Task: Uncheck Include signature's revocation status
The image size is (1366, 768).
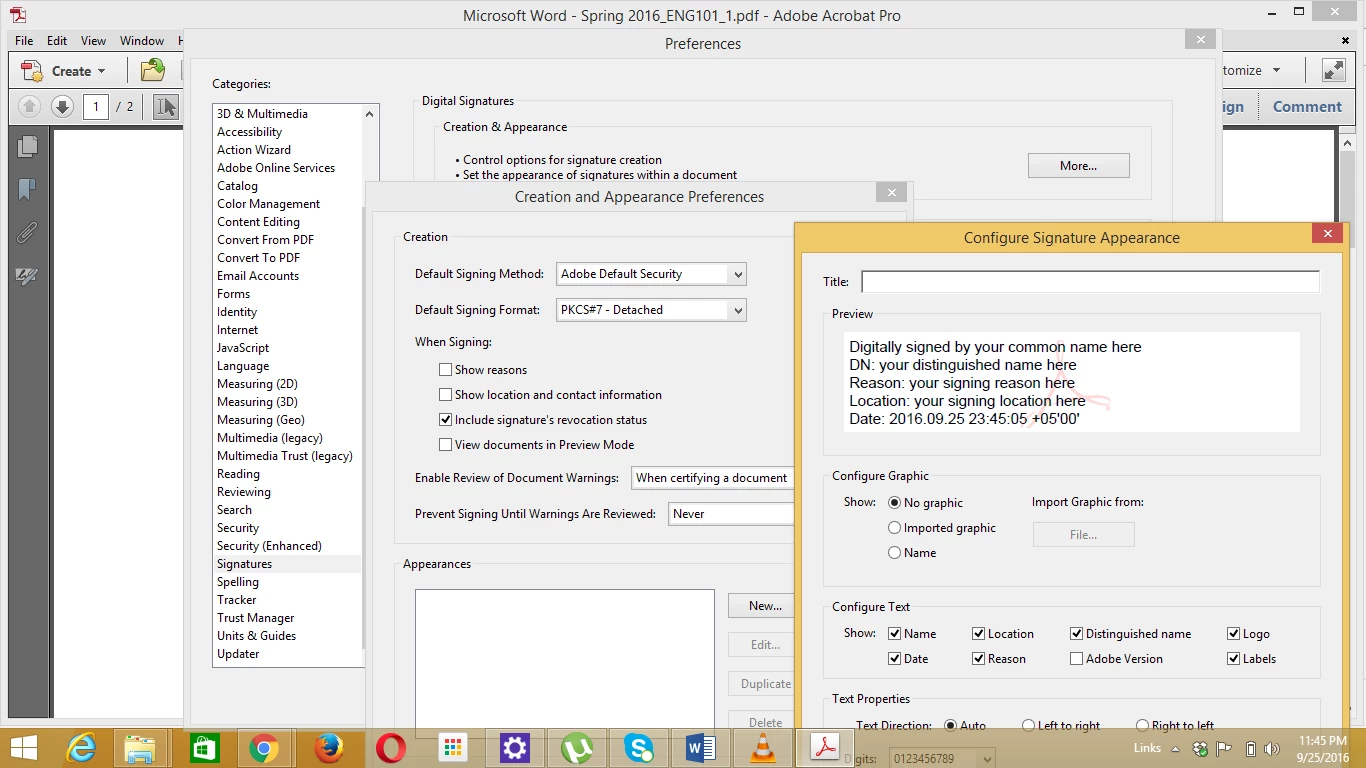Action: tap(446, 420)
